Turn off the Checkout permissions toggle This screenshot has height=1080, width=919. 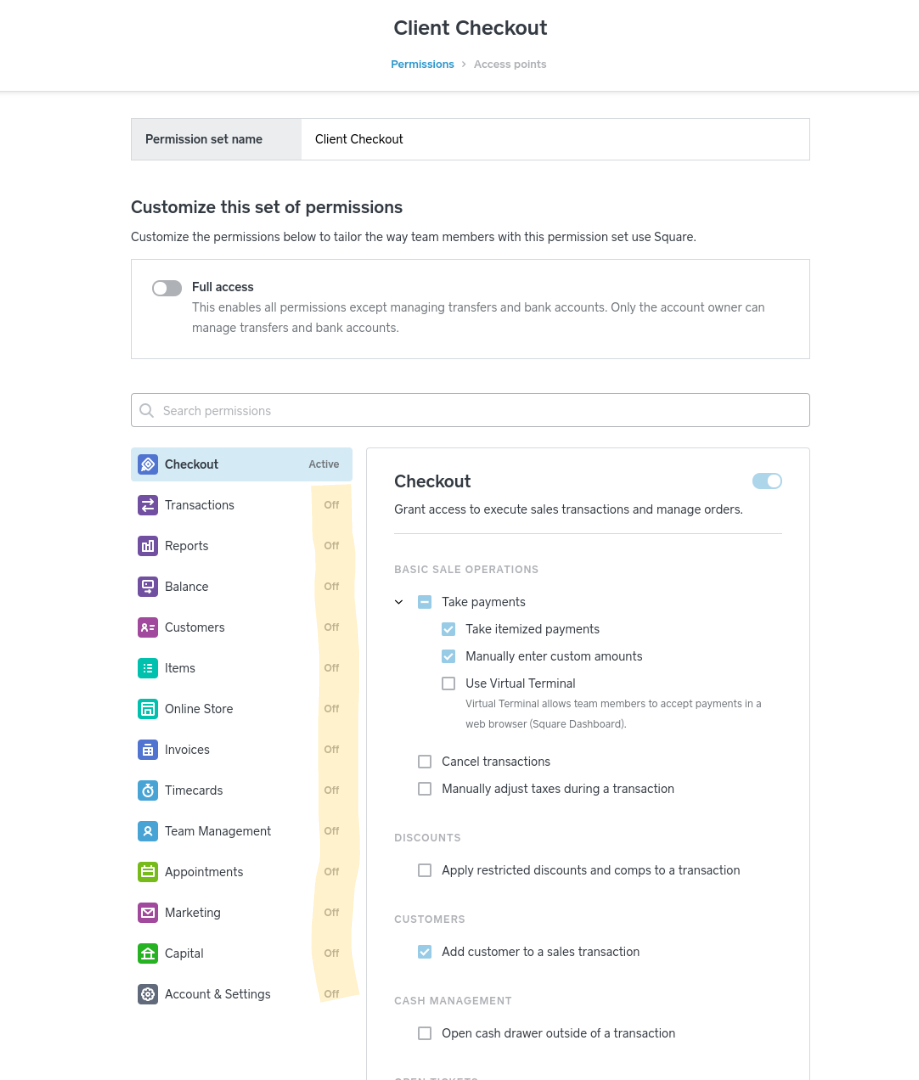[767, 481]
